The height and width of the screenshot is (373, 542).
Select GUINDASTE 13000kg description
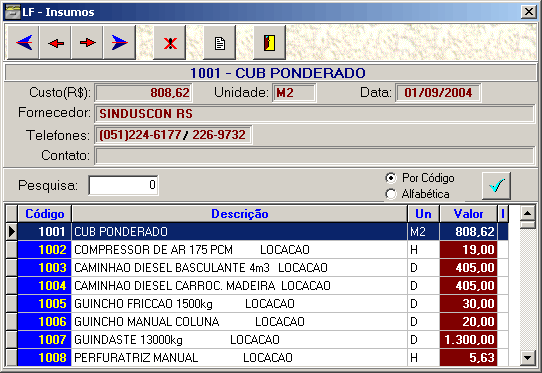click(x=240, y=339)
